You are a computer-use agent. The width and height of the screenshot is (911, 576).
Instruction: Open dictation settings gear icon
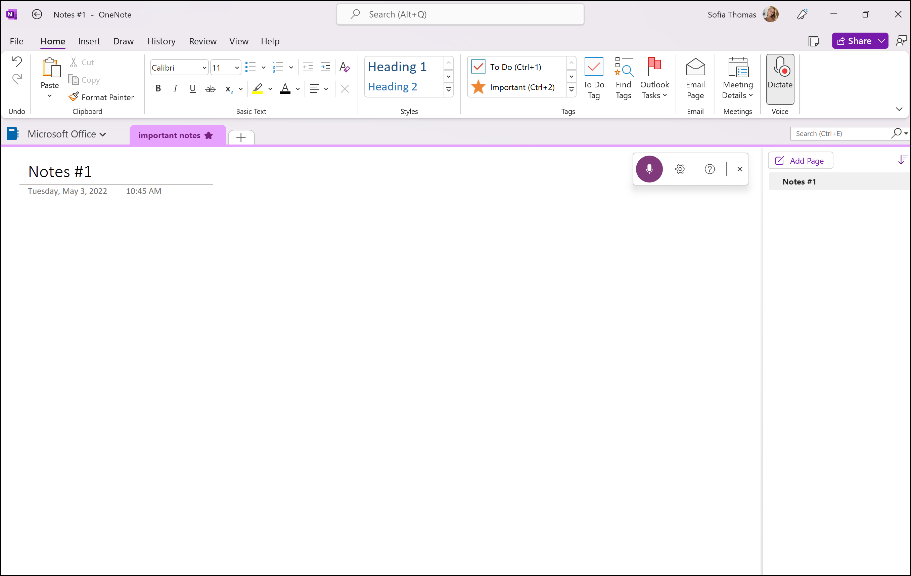pyautogui.click(x=680, y=169)
